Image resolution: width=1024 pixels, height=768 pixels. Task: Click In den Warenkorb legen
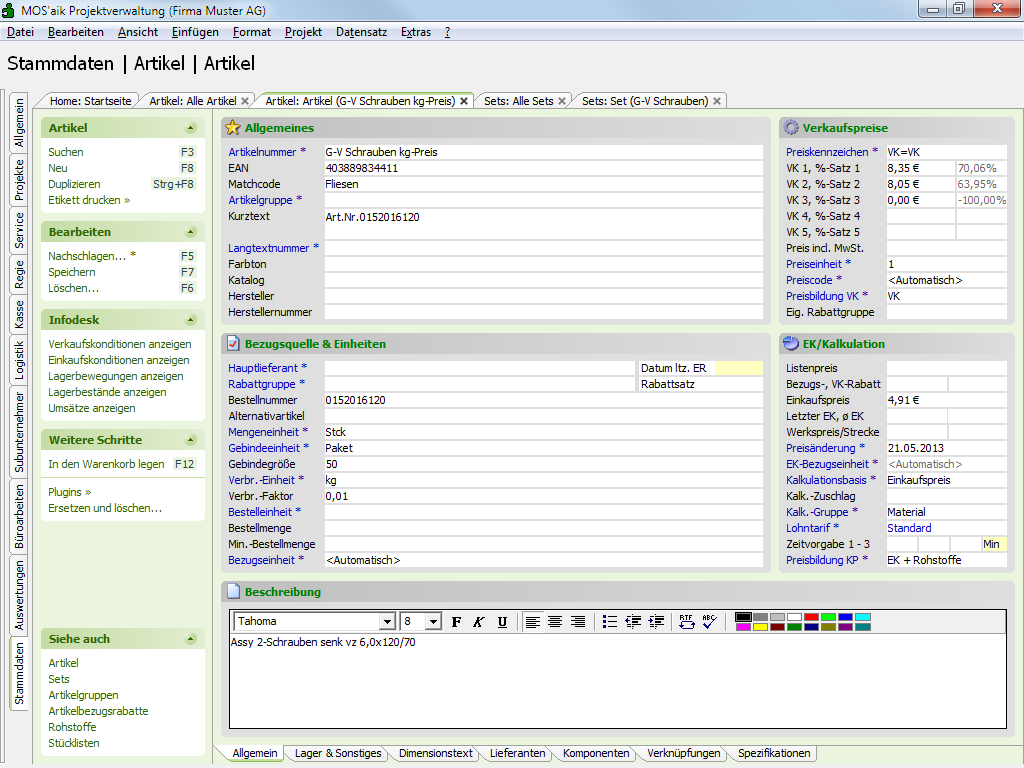pyautogui.click(x=106, y=464)
